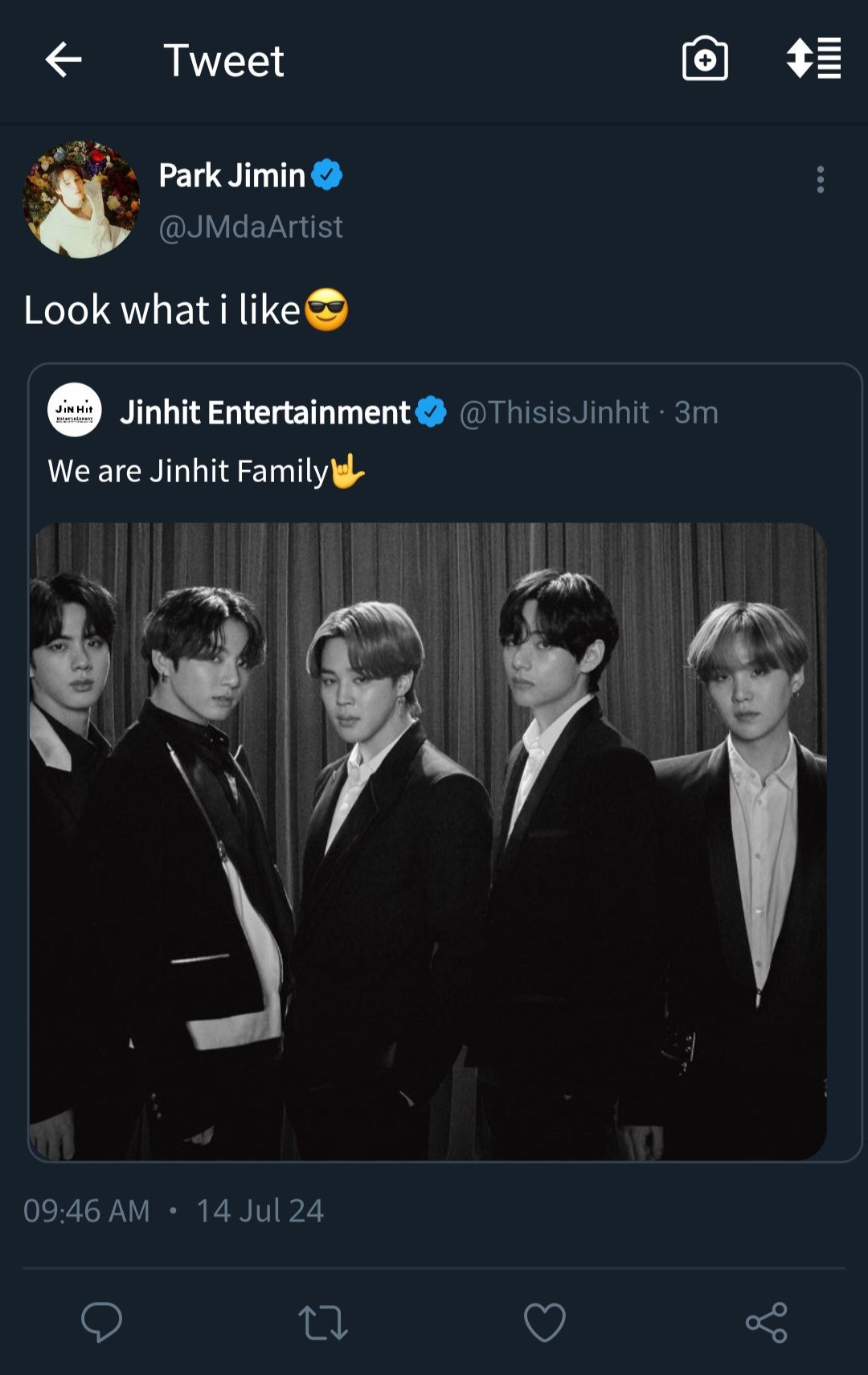
Task: Tap the @ThisisJinhit handle
Action: [x=554, y=412]
